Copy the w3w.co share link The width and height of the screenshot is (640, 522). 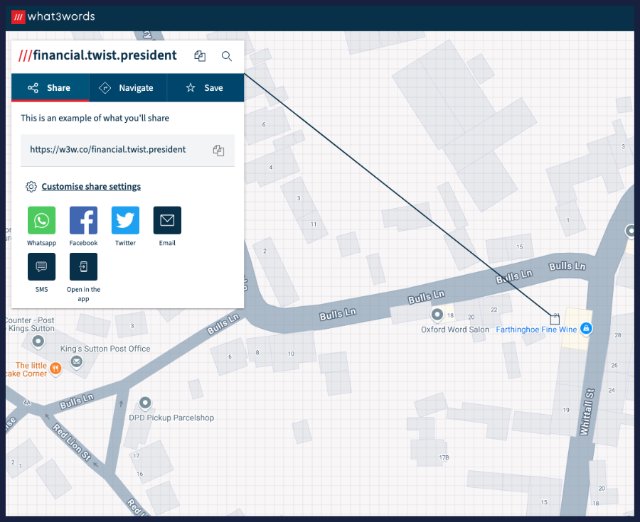coord(218,150)
